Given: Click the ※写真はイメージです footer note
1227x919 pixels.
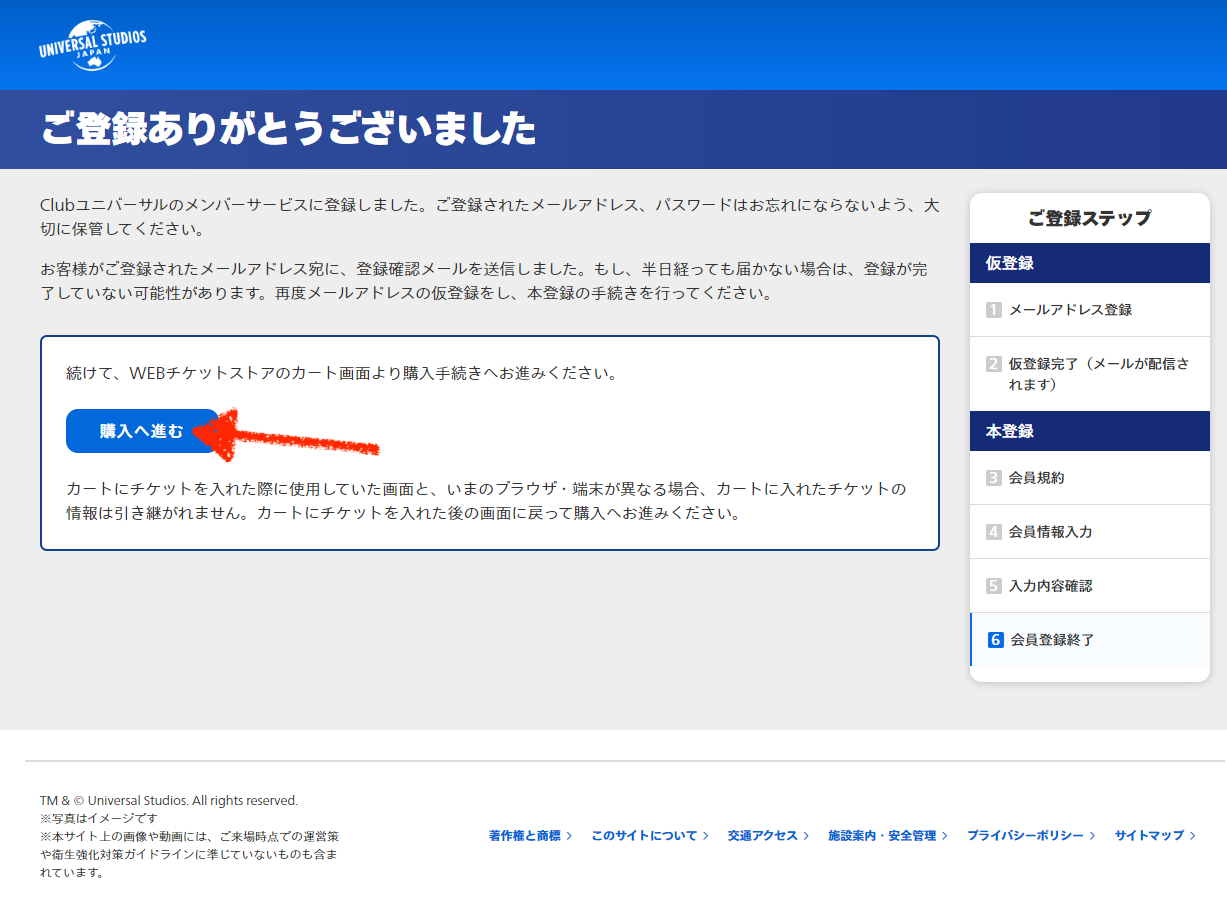Looking at the screenshot, I should coord(99,818).
